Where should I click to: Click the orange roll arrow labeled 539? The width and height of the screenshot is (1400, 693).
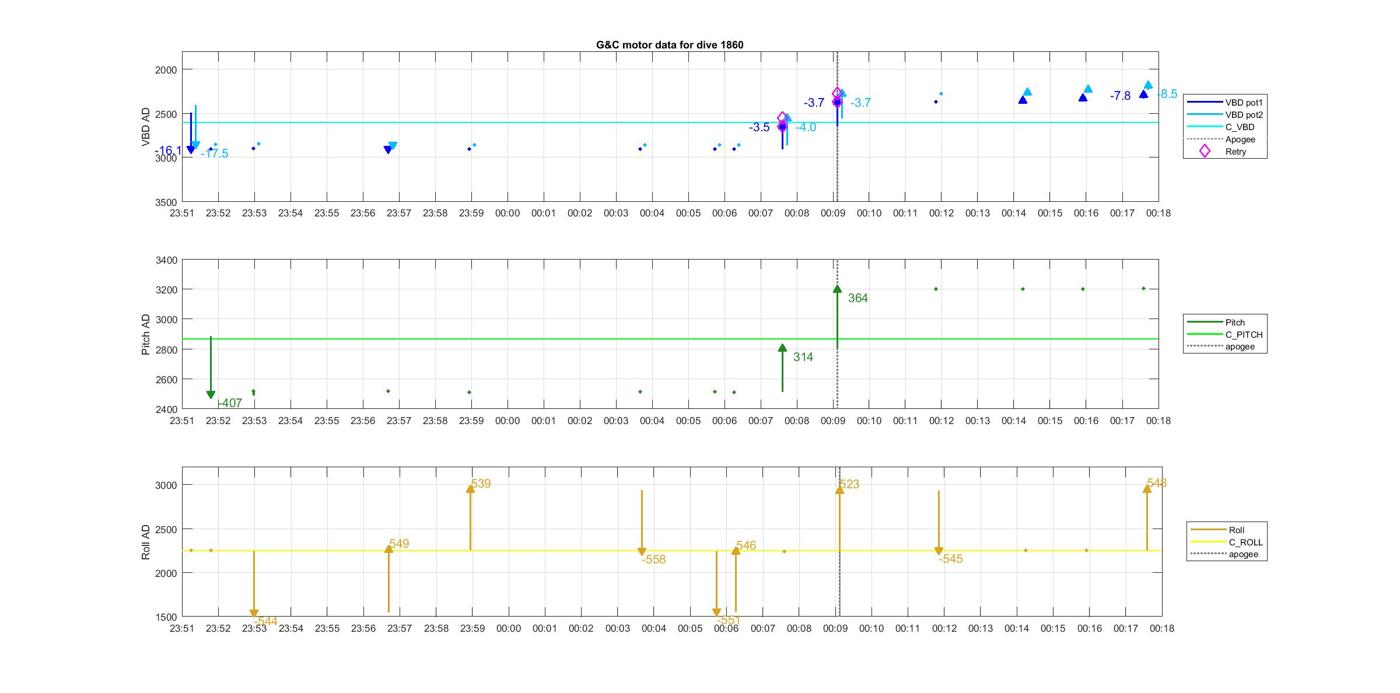470,517
